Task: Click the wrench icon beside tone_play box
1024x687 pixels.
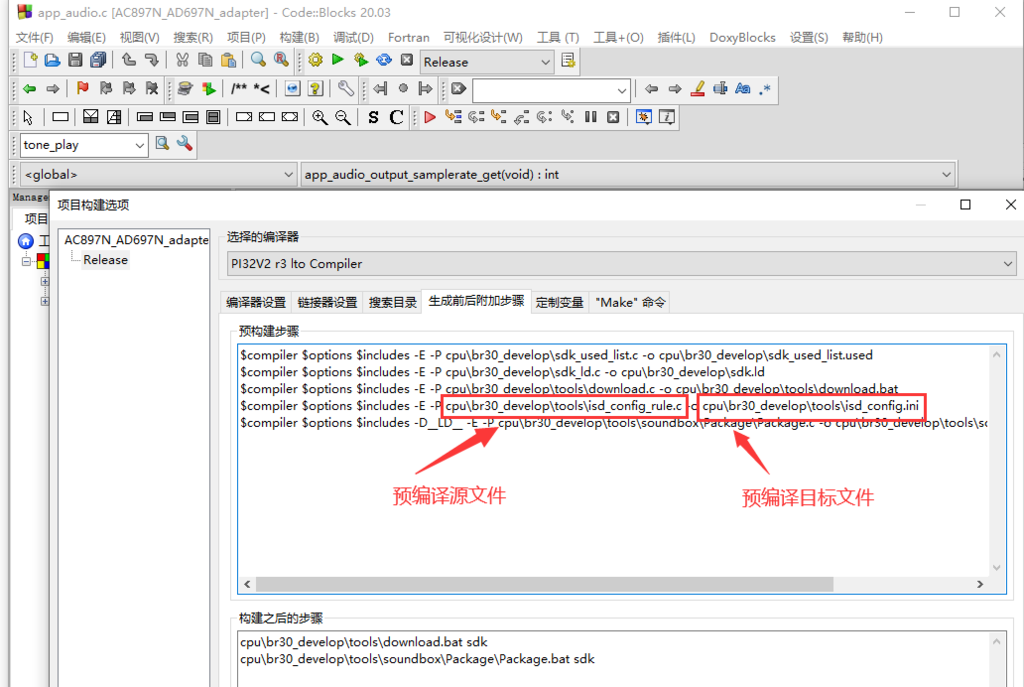Action: click(185, 144)
